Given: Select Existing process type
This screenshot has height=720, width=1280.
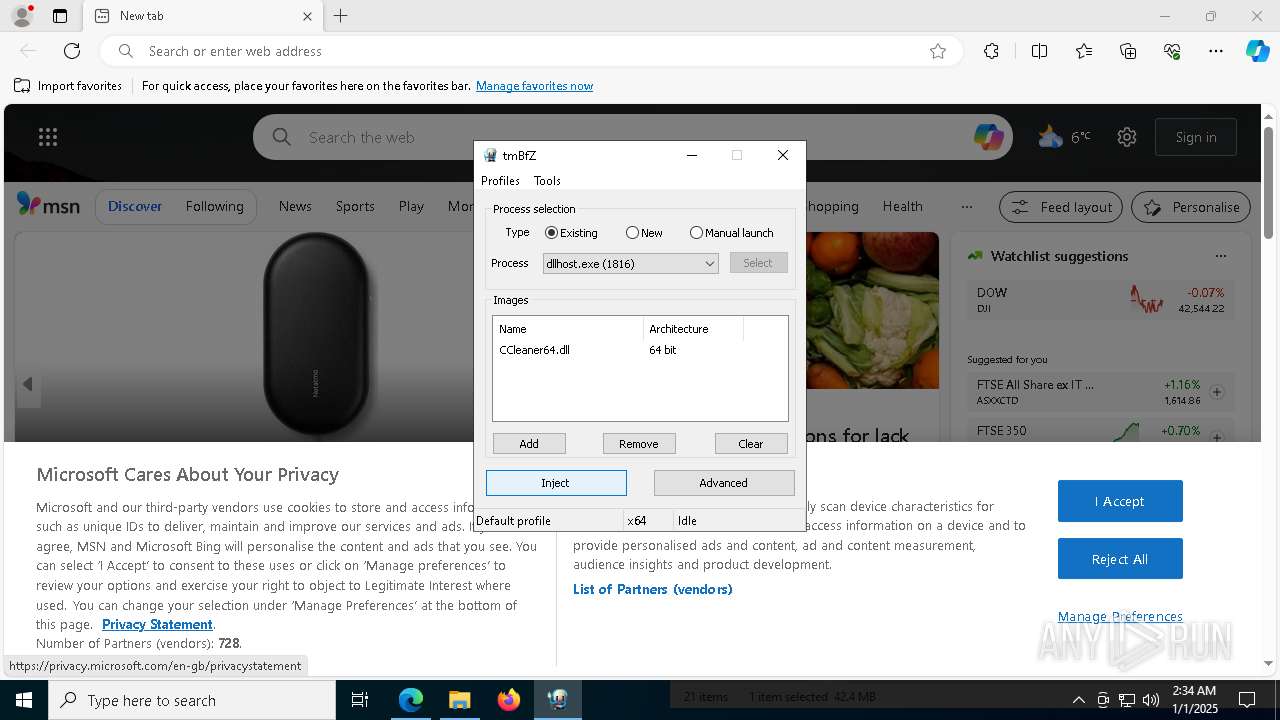Looking at the screenshot, I should click(x=571, y=233).
